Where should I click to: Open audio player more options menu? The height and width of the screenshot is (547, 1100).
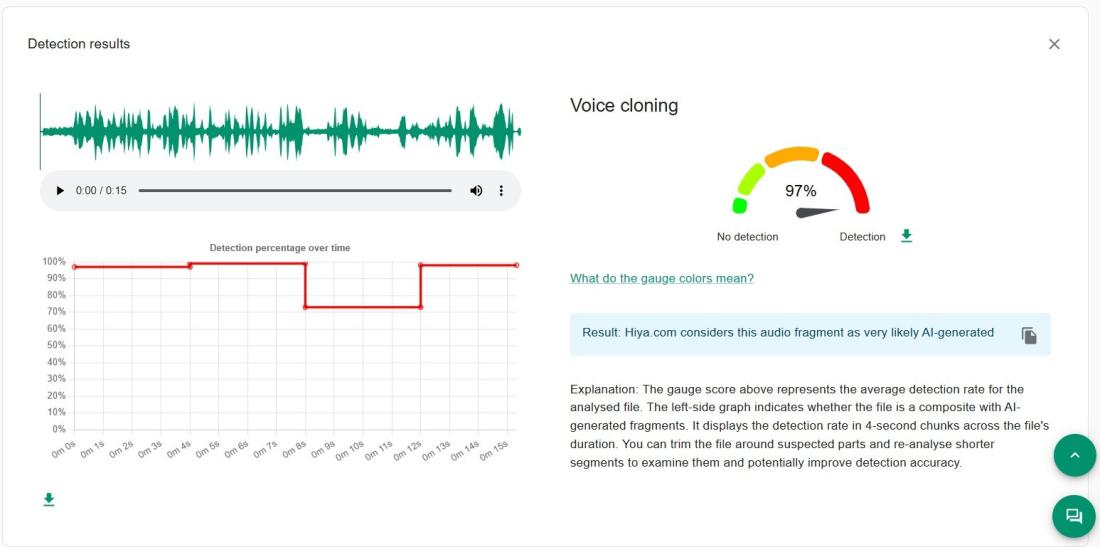[502, 191]
